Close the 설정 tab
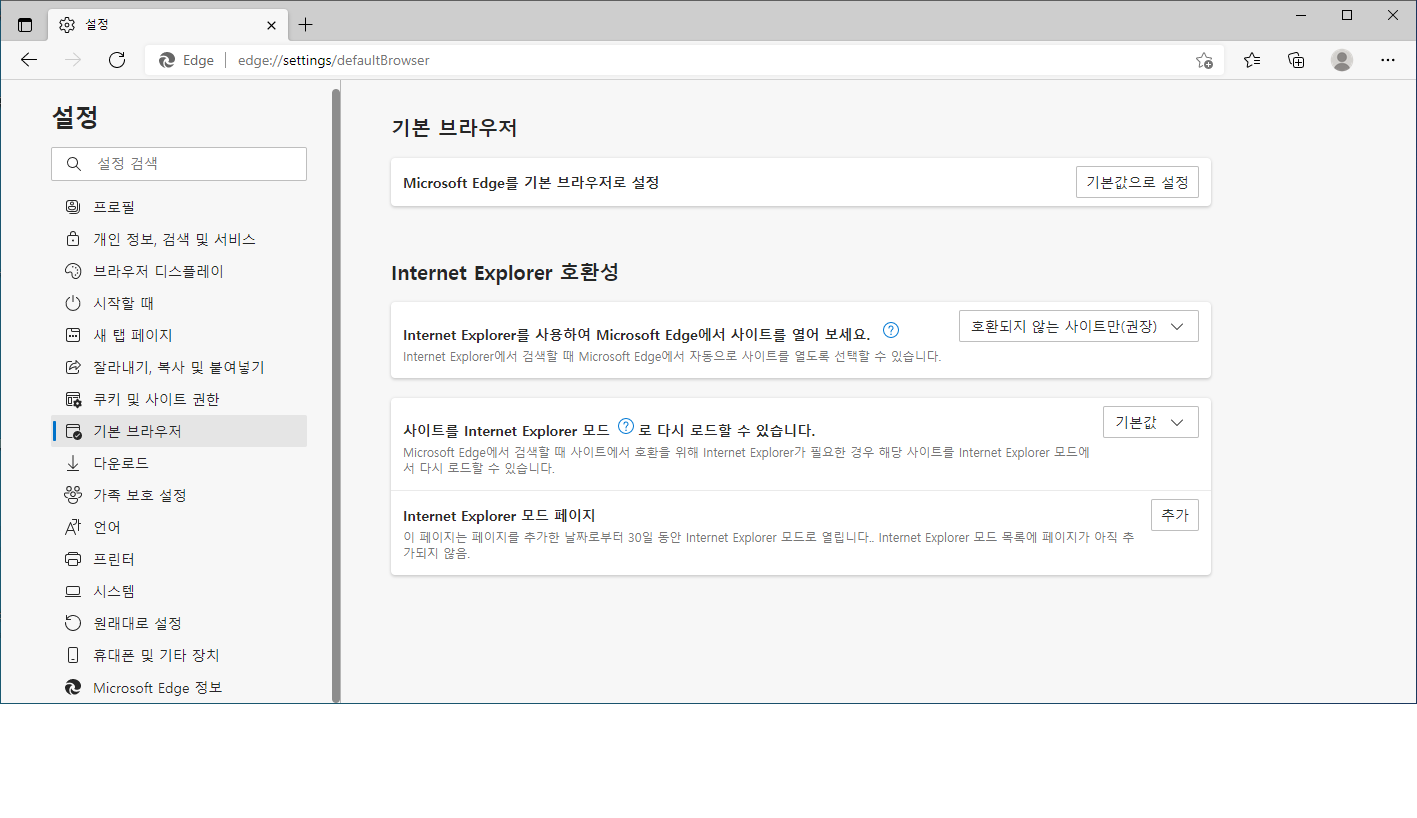This screenshot has width=1417, height=818. coord(272,24)
